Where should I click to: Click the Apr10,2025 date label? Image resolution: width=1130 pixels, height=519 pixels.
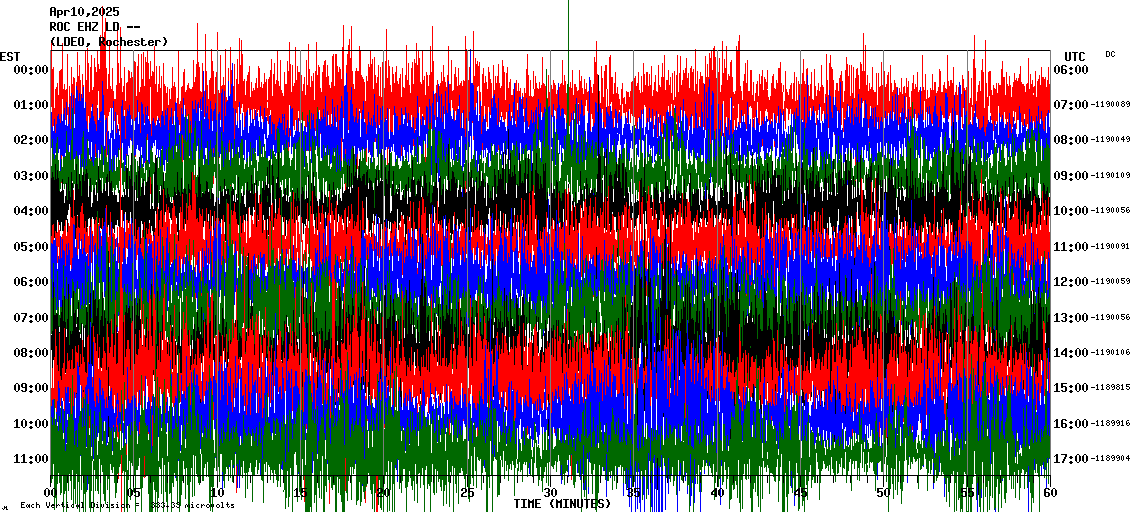[84, 11]
